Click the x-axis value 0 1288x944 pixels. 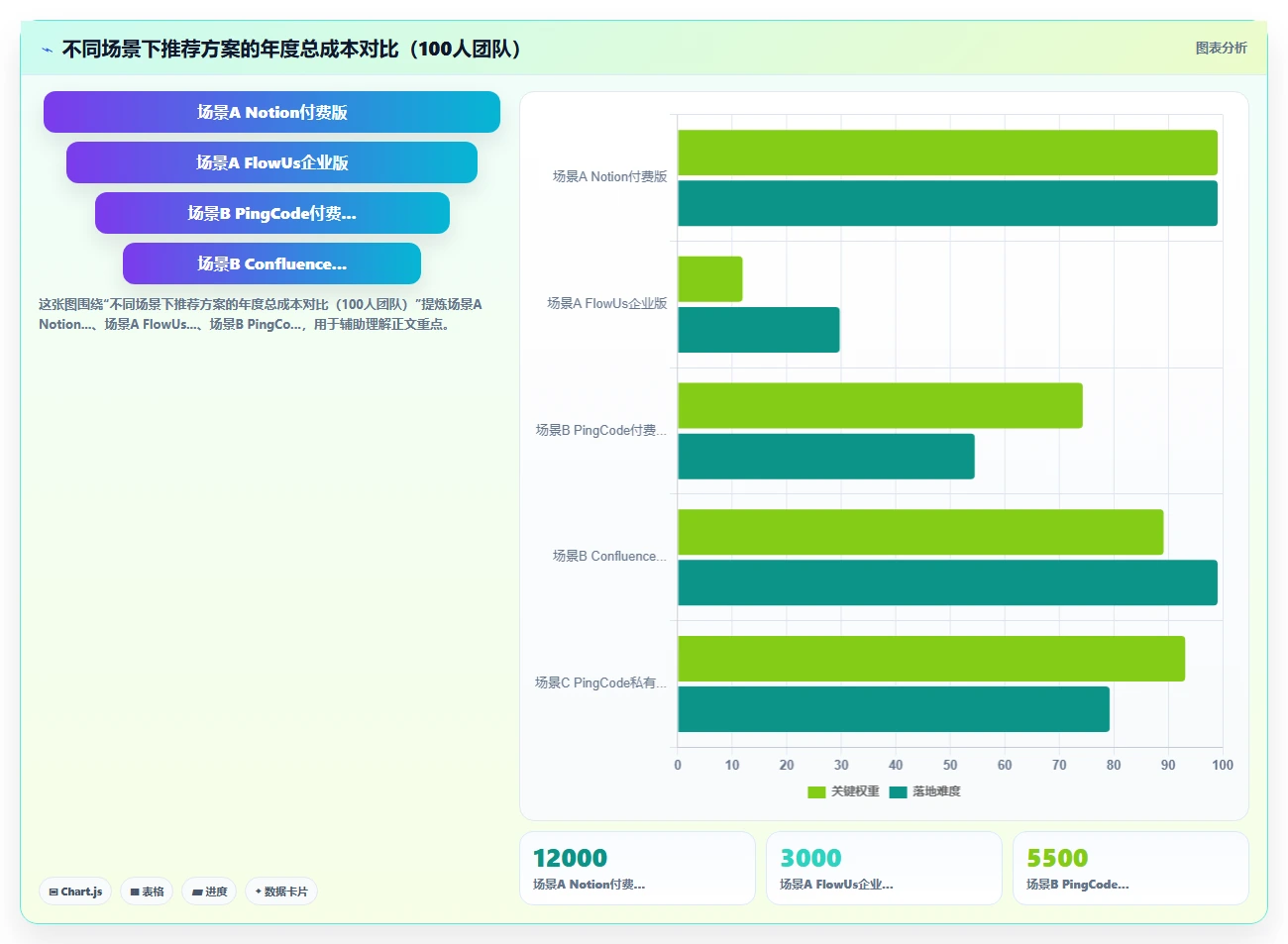pos(678,765)
